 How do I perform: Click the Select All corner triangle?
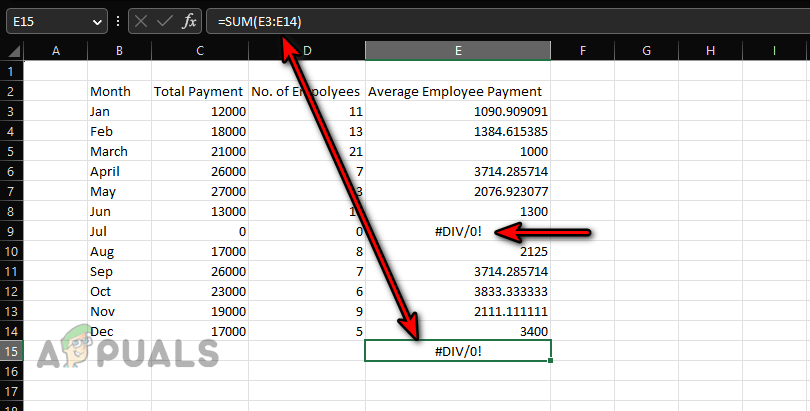click(x=12, y=51)
